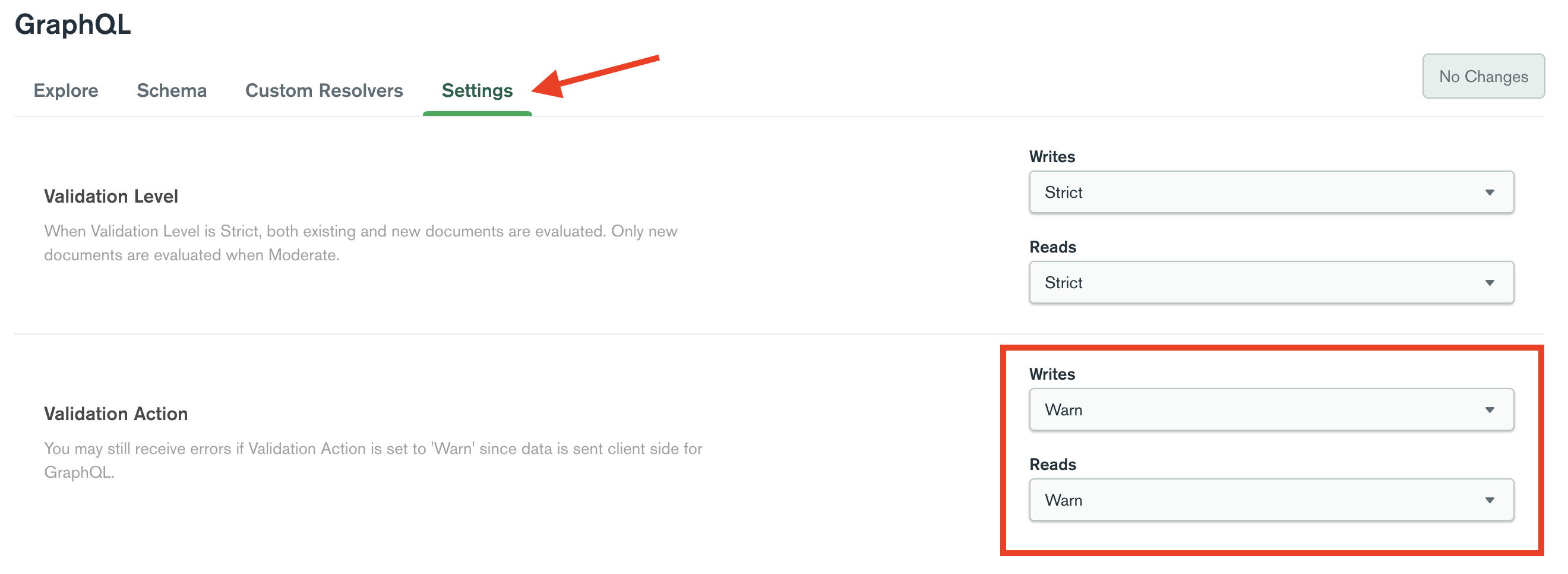This screenshot has height=574, width=1568.
Task: Open the Explore tab
Action: click(66, 90)
